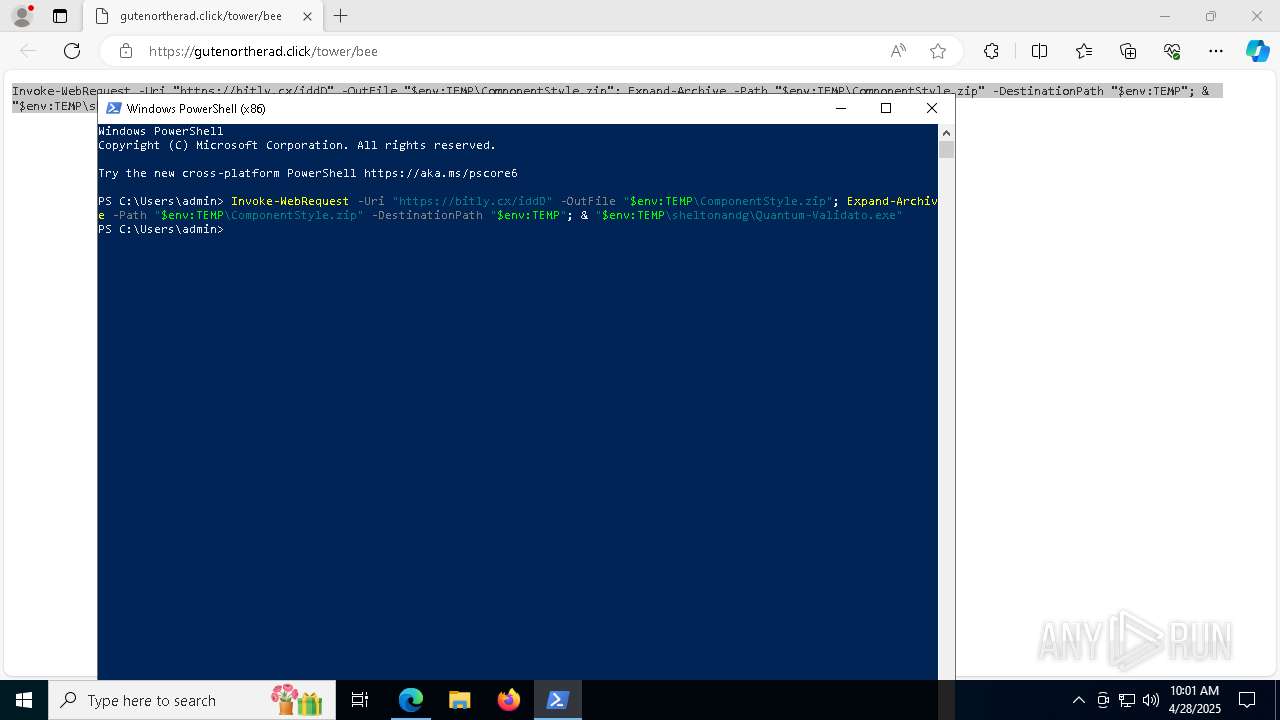Launch Firefox from the taskbar

pos(509,700)
